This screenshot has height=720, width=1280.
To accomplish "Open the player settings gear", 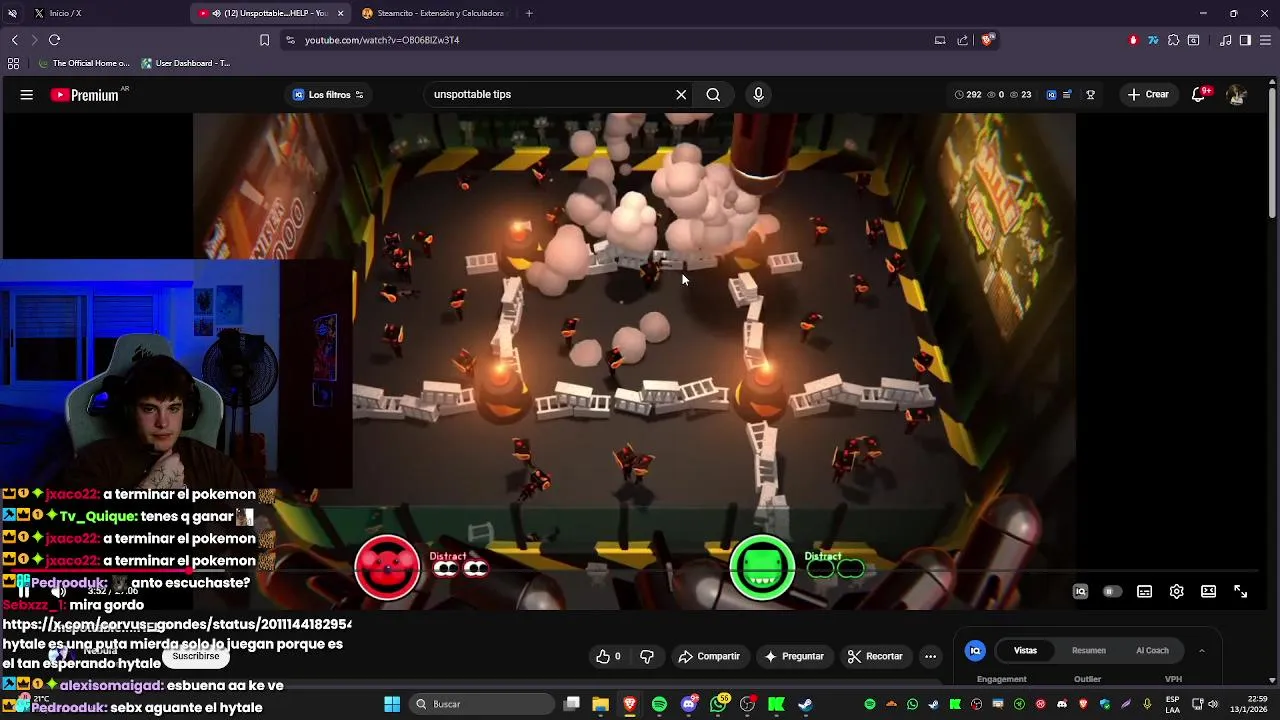I will coord(1177,592).
